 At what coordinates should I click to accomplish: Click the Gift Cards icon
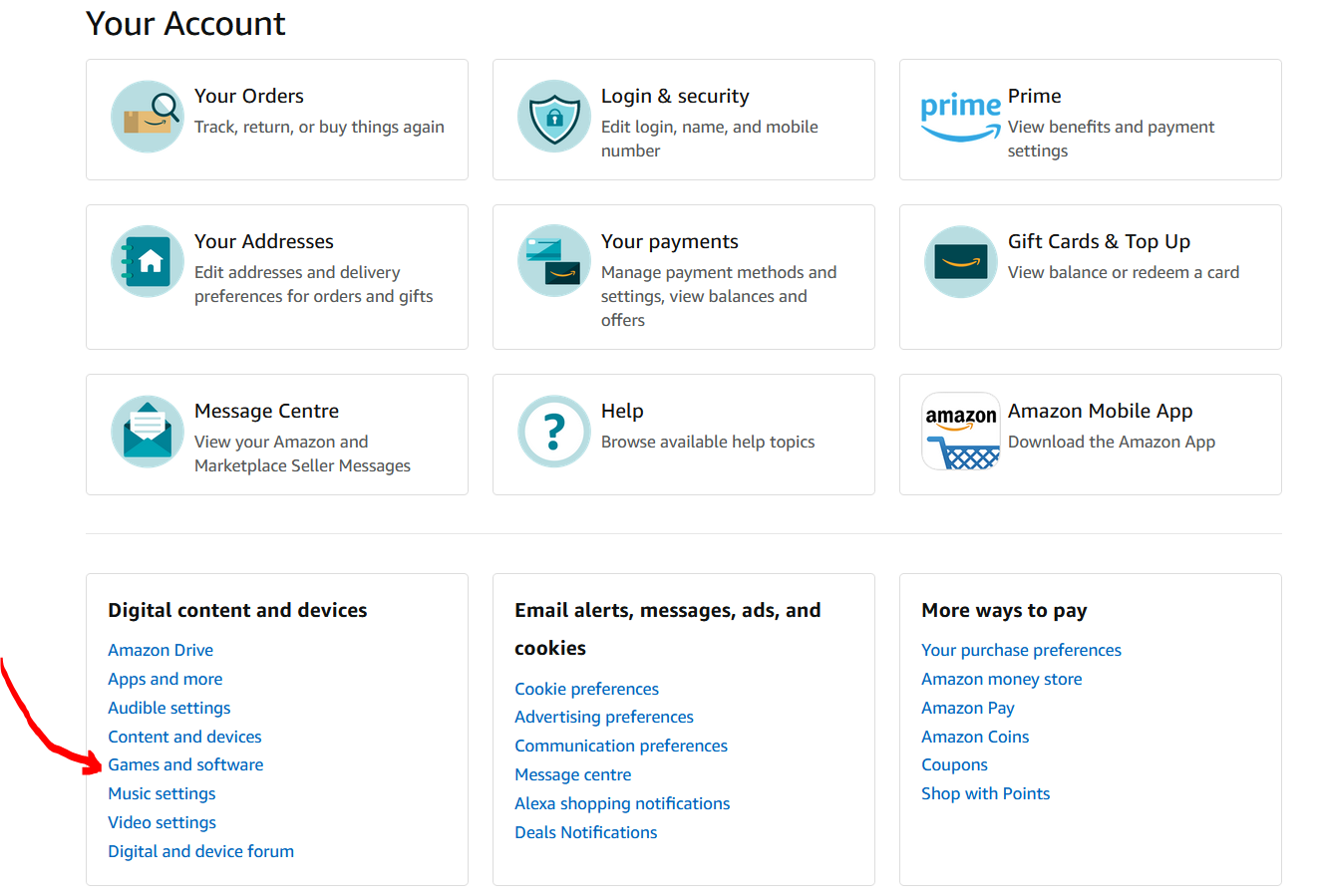coord(960,262)
